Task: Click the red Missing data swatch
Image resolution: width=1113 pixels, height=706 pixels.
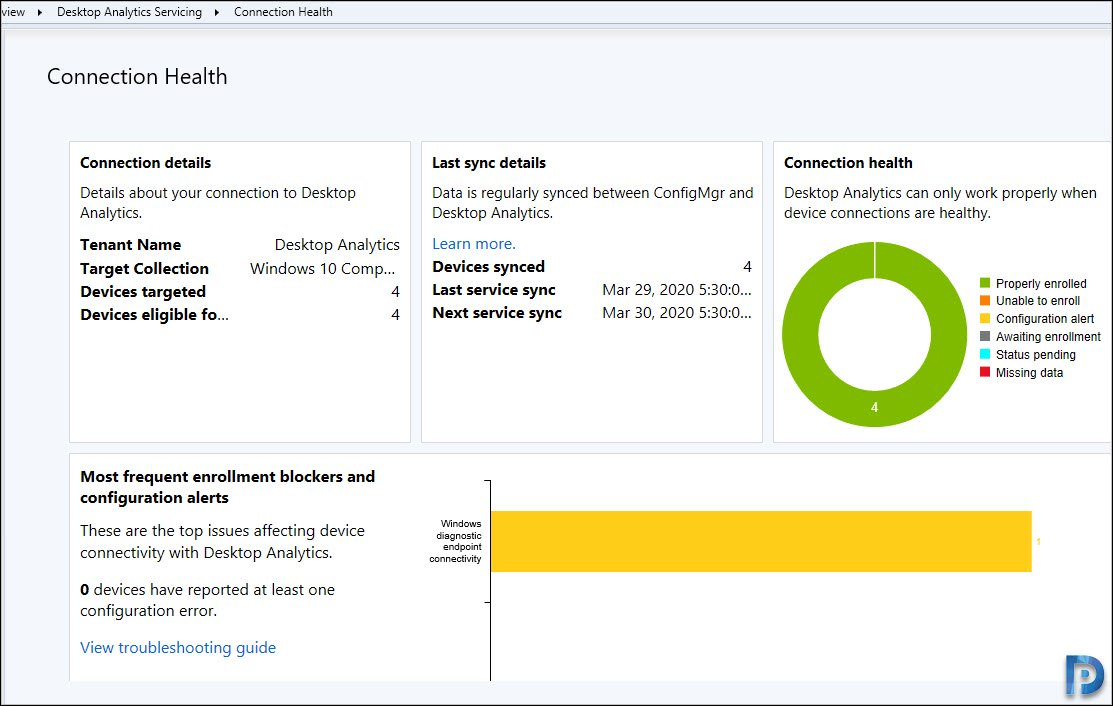Action: coord(985,372)
